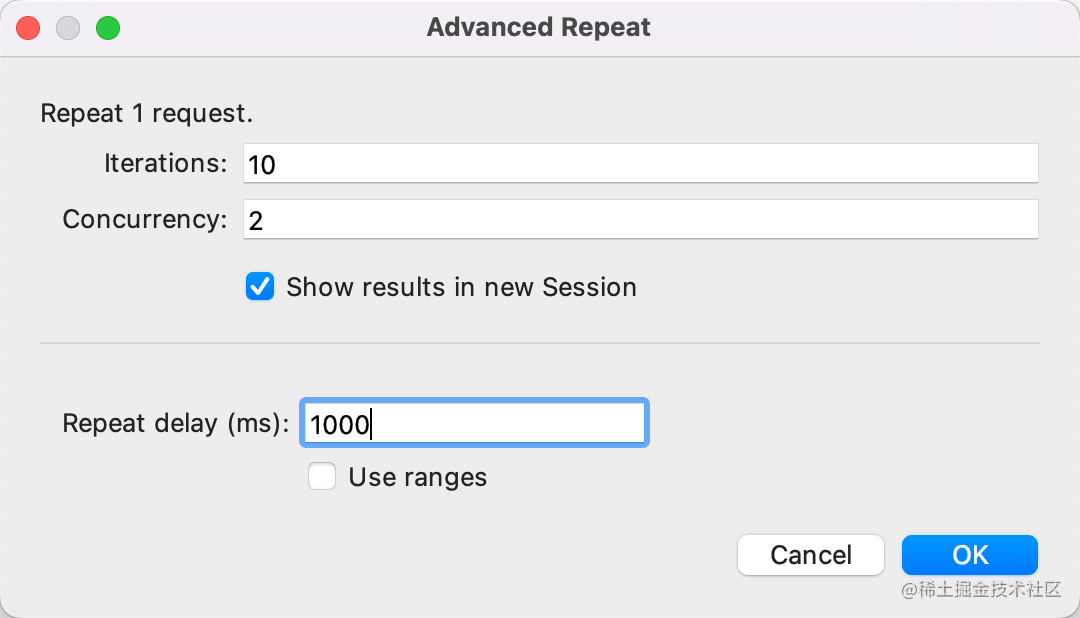
Task: Focus the Iterations input field
Action: point(640,164)
